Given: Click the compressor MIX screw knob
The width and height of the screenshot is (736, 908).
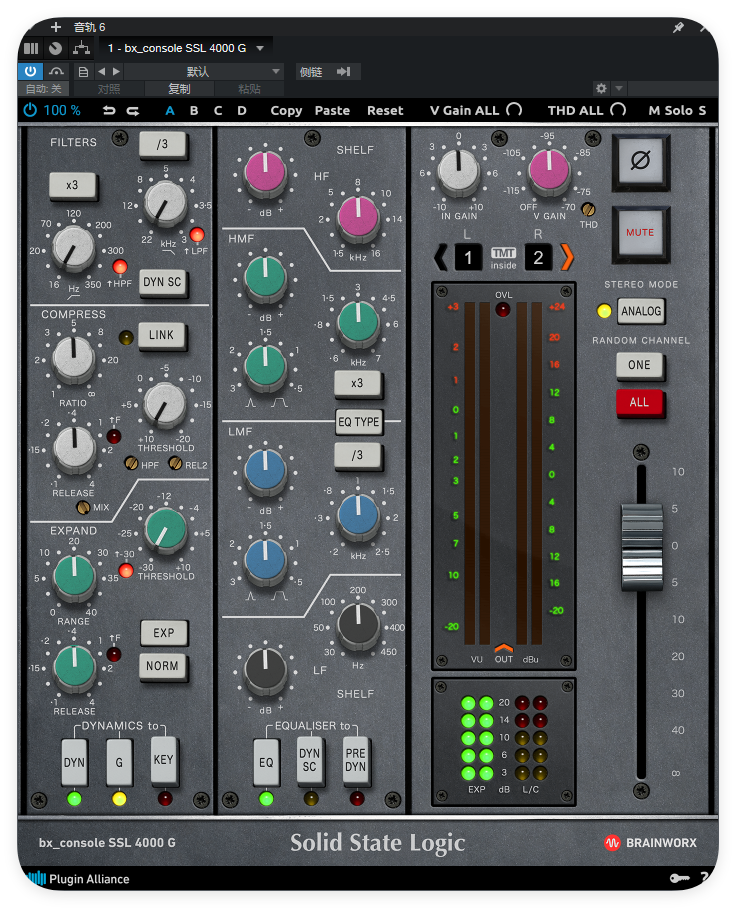Looking at the screenshot, I should tap(83, 508).
